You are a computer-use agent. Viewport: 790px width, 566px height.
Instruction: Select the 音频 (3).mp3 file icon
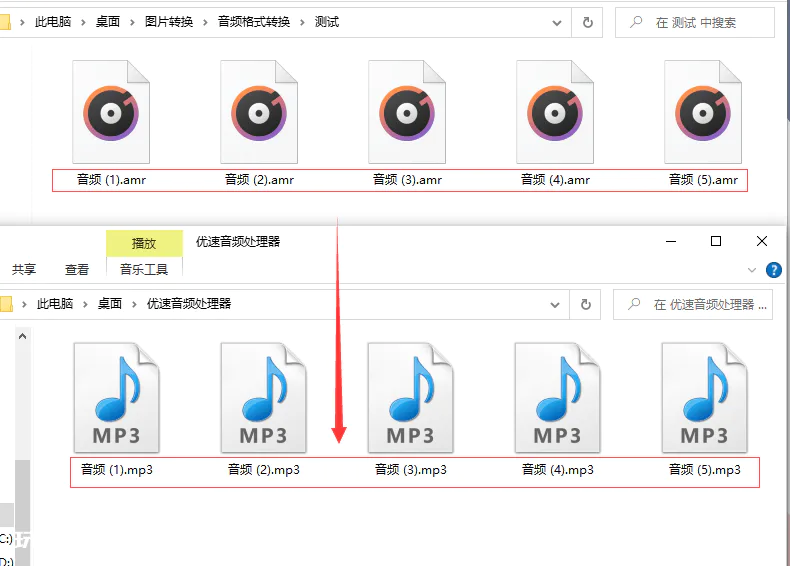[411, 398]
